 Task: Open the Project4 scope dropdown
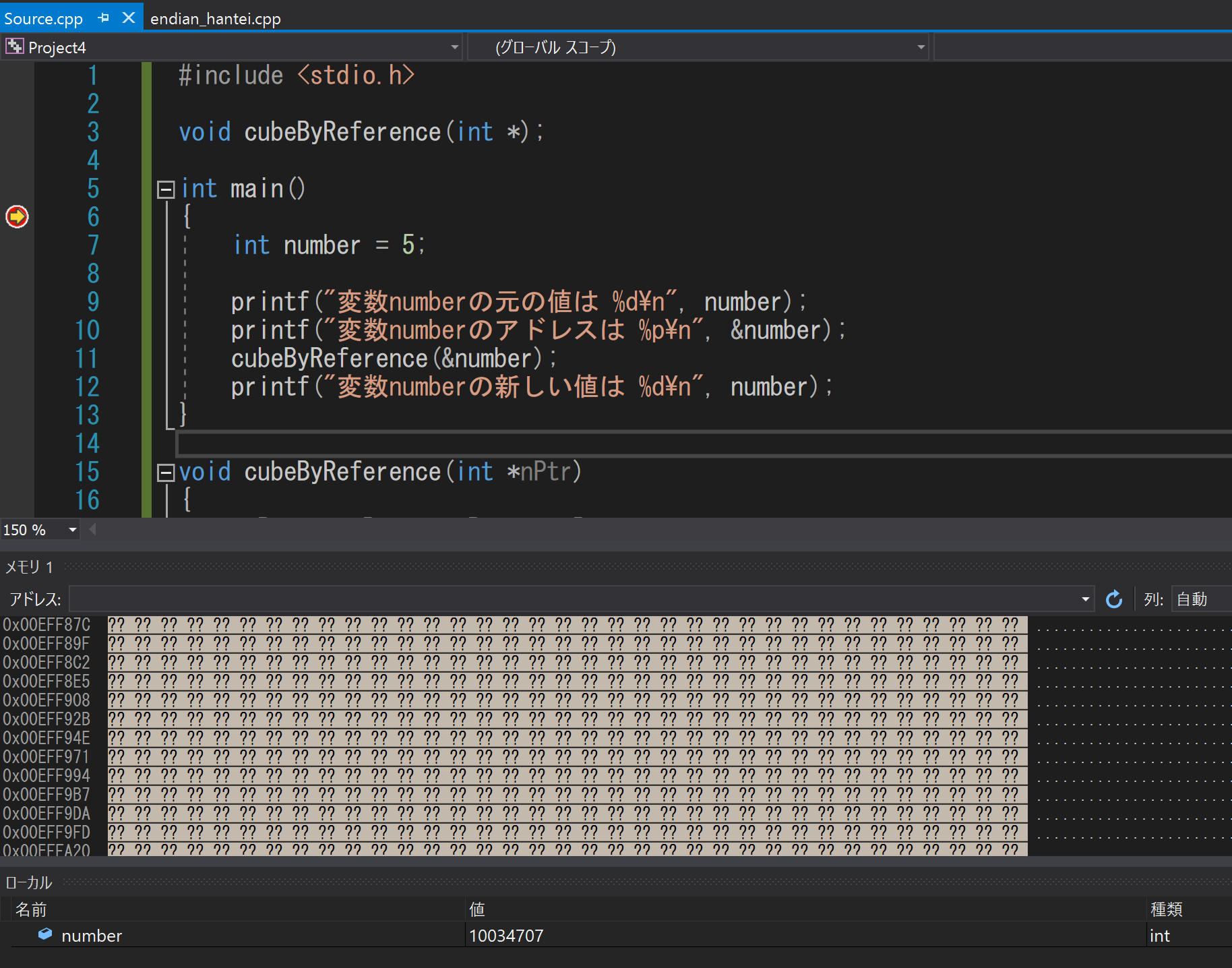pos(454,47)
